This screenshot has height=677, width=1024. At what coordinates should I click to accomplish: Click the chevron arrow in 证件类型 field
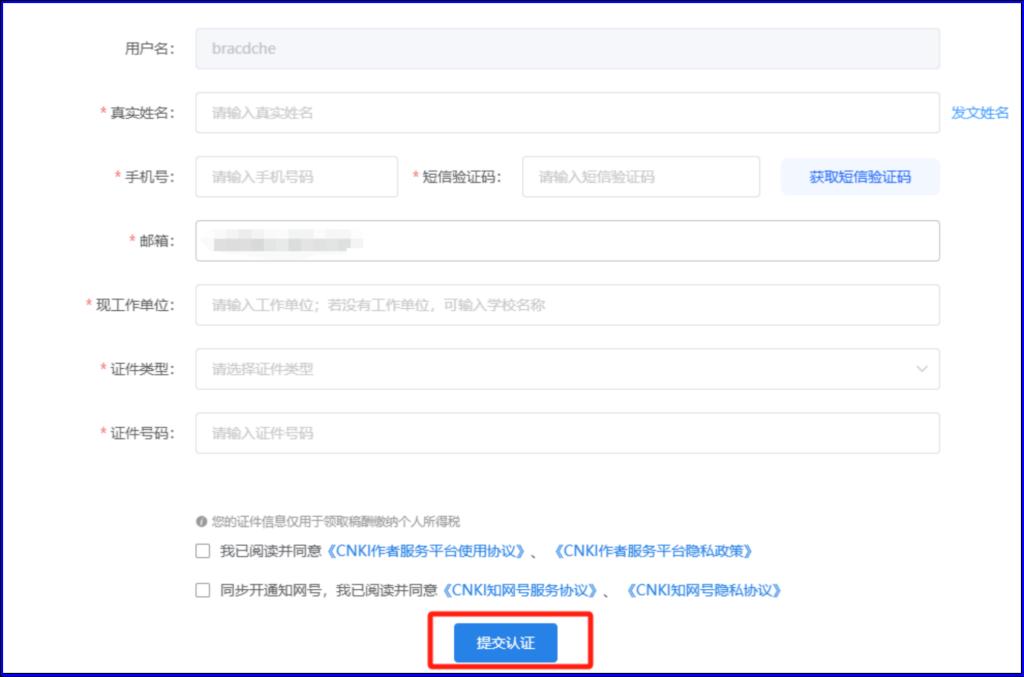921,369
